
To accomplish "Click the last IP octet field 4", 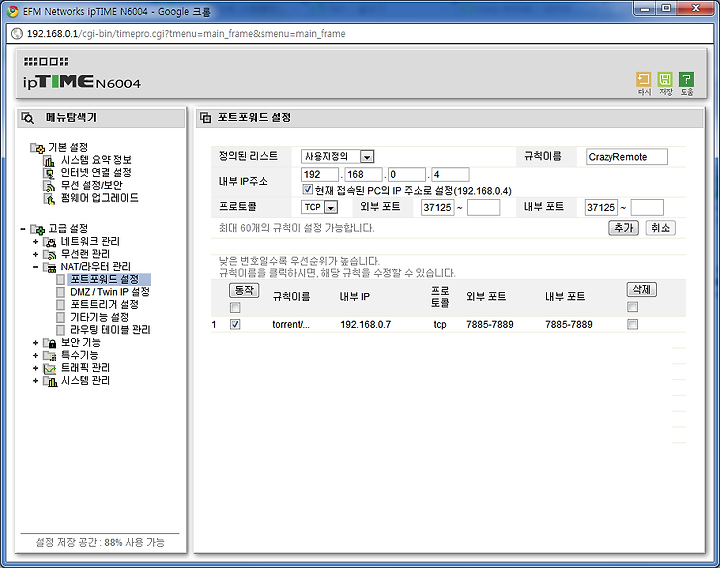I will (450, 174).
